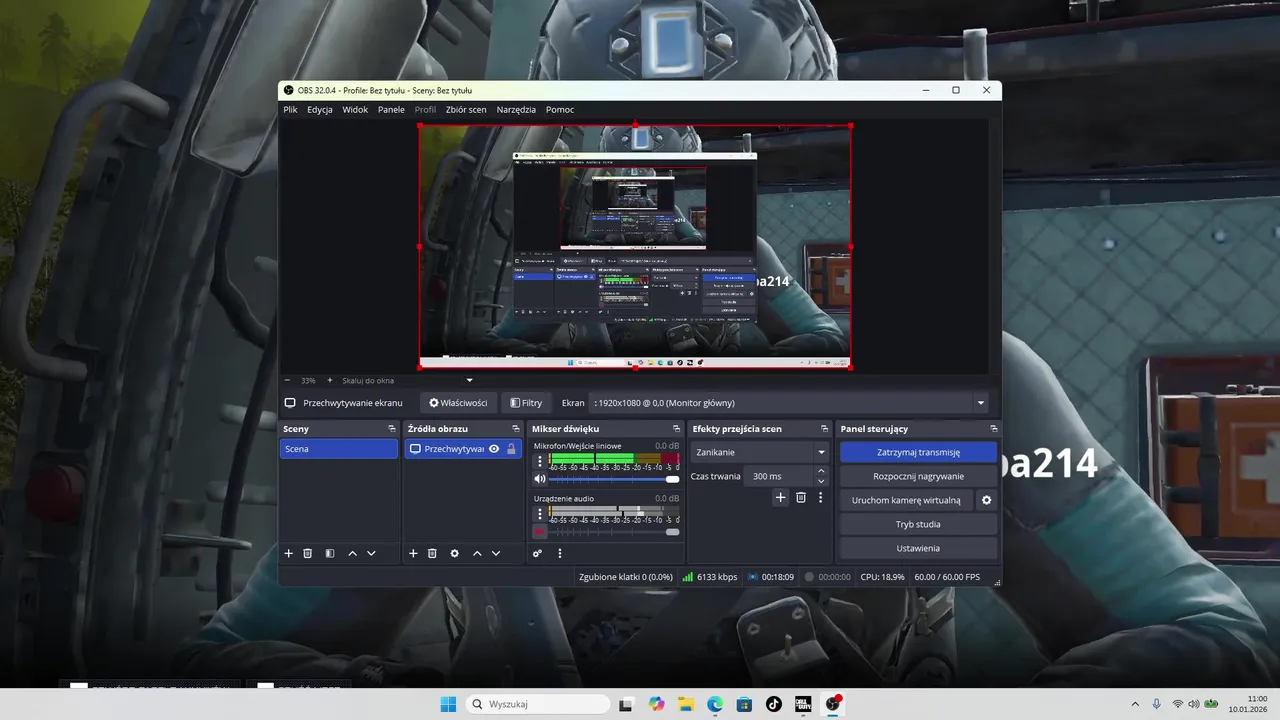Open the Pomoc menu

point(560,110)
